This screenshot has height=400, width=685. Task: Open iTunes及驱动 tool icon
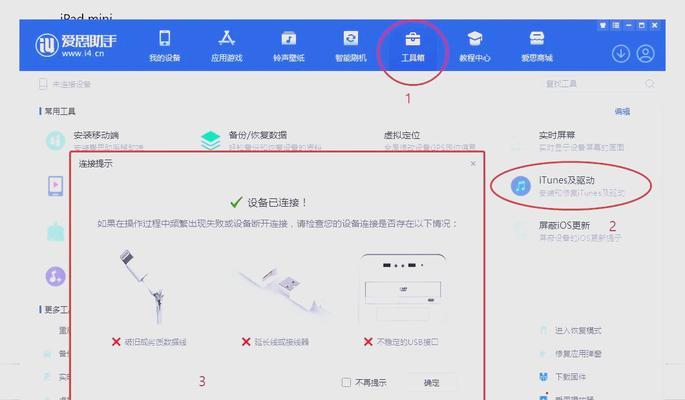point(521,186)
